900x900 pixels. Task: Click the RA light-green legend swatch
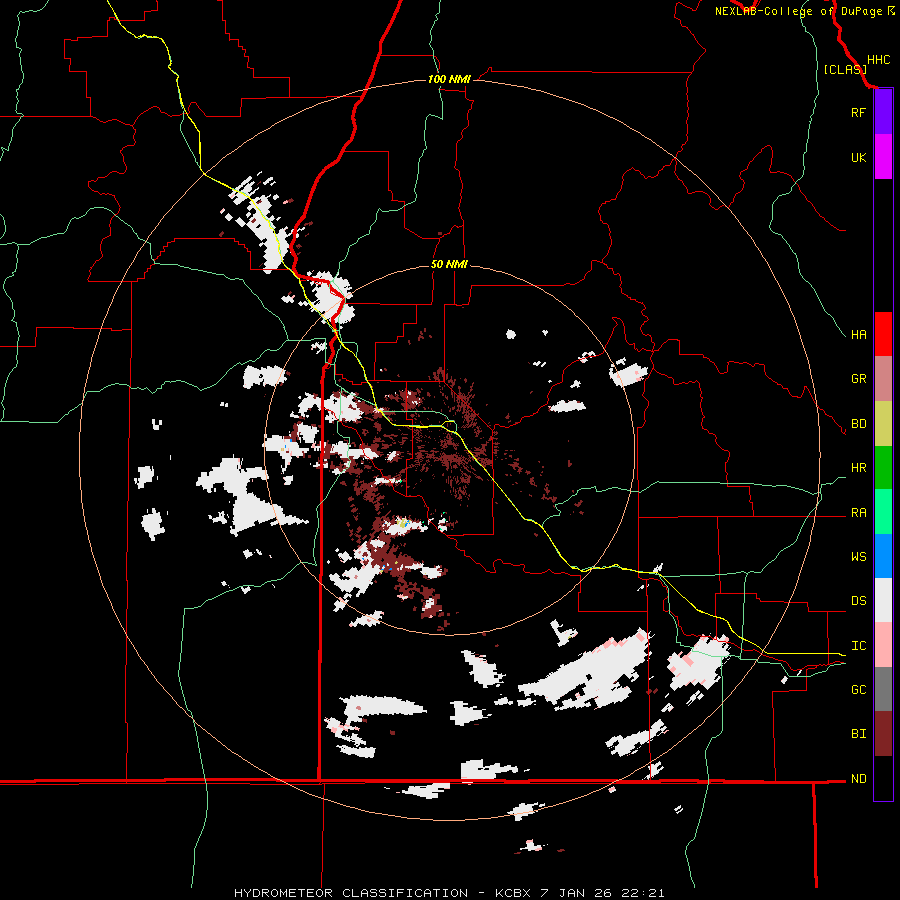point(883,512)
